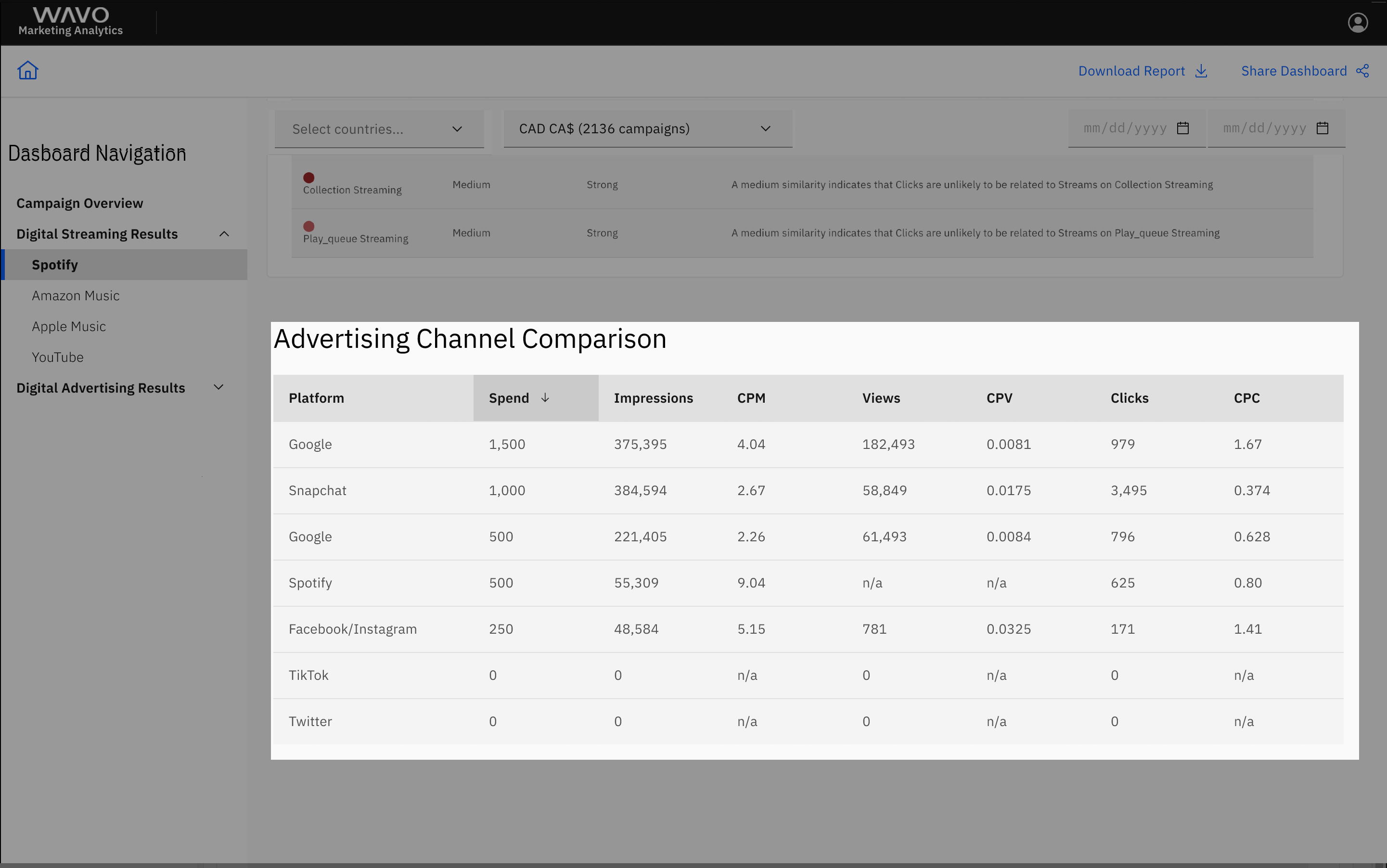The width and height of the screenshot is (1387, 868).
Task: Click the 1,500 spend value
Action: (507, 444)
